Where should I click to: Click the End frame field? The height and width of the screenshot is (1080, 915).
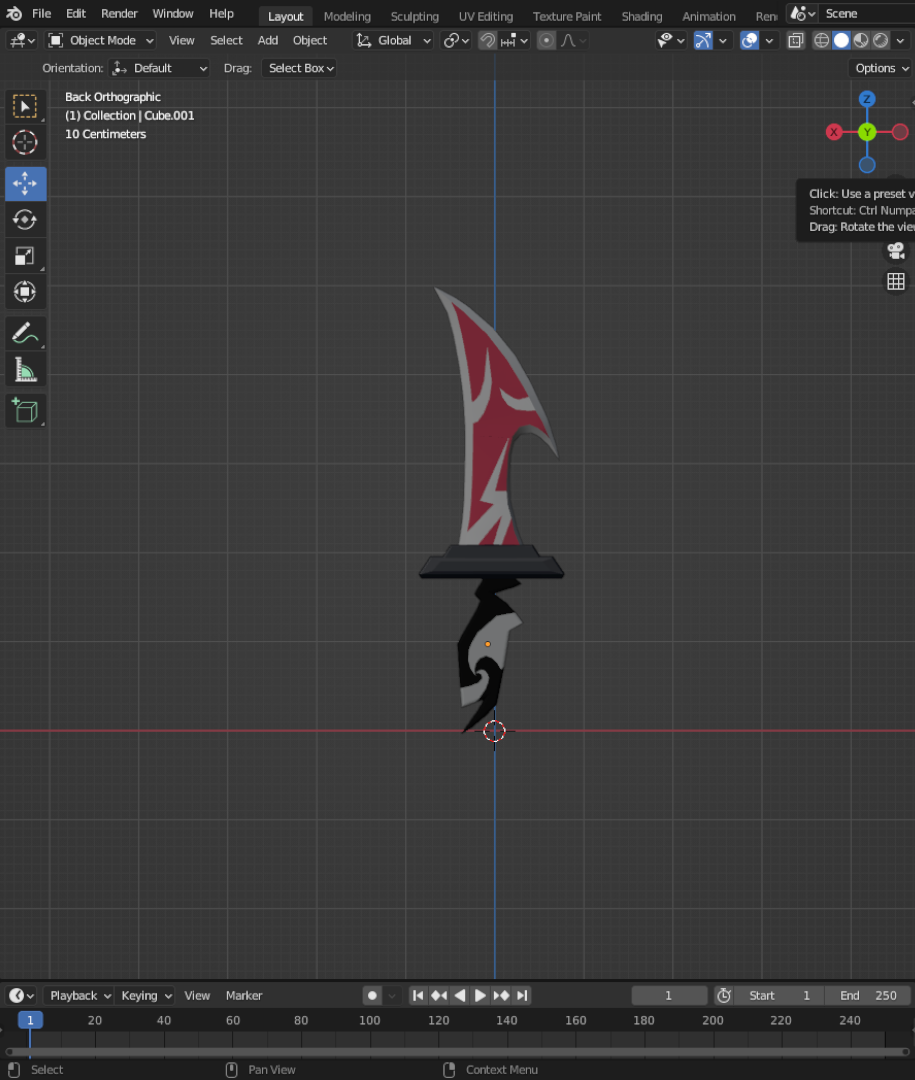[x=867, y=995]
